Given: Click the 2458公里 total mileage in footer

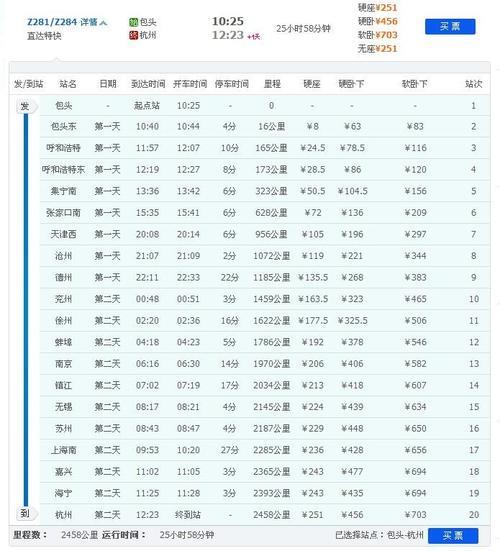Looking at the screenshot, I should (x=79, y=535).
